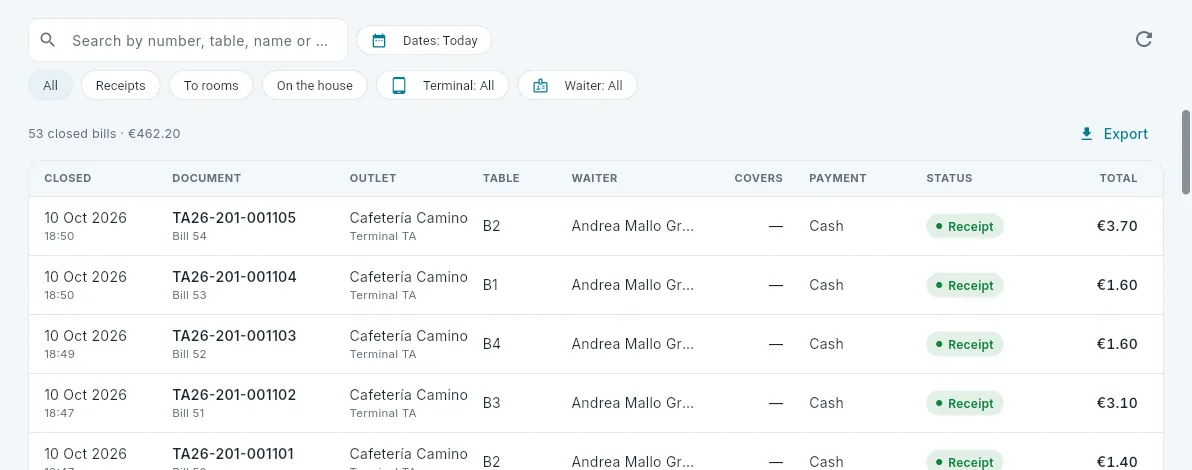Click the terminal device icon
This screenshot has width=1192, height=470.
[398, 85]
